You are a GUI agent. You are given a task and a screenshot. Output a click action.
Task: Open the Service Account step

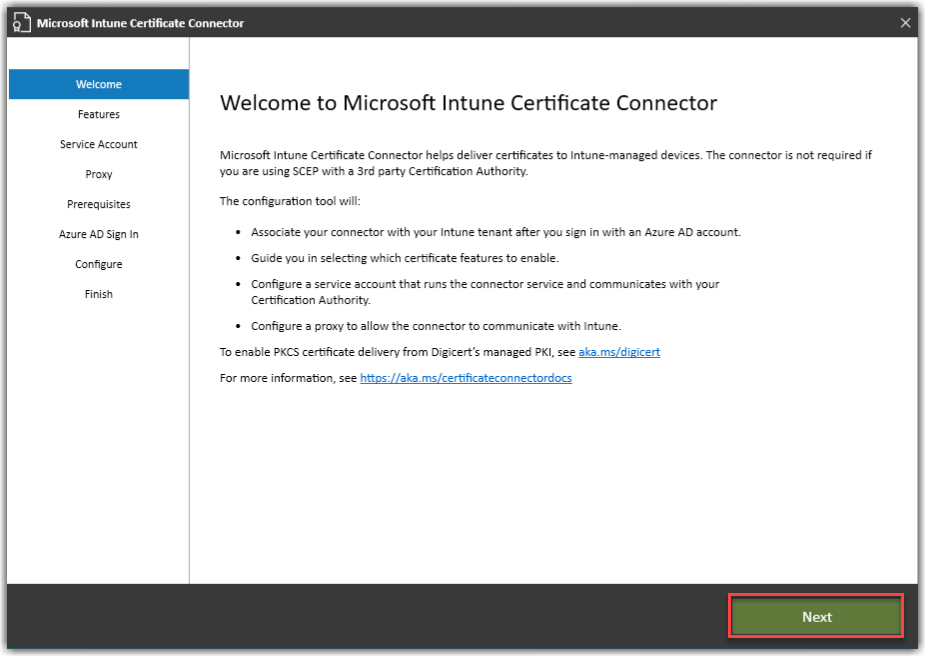tap(99, 145)
